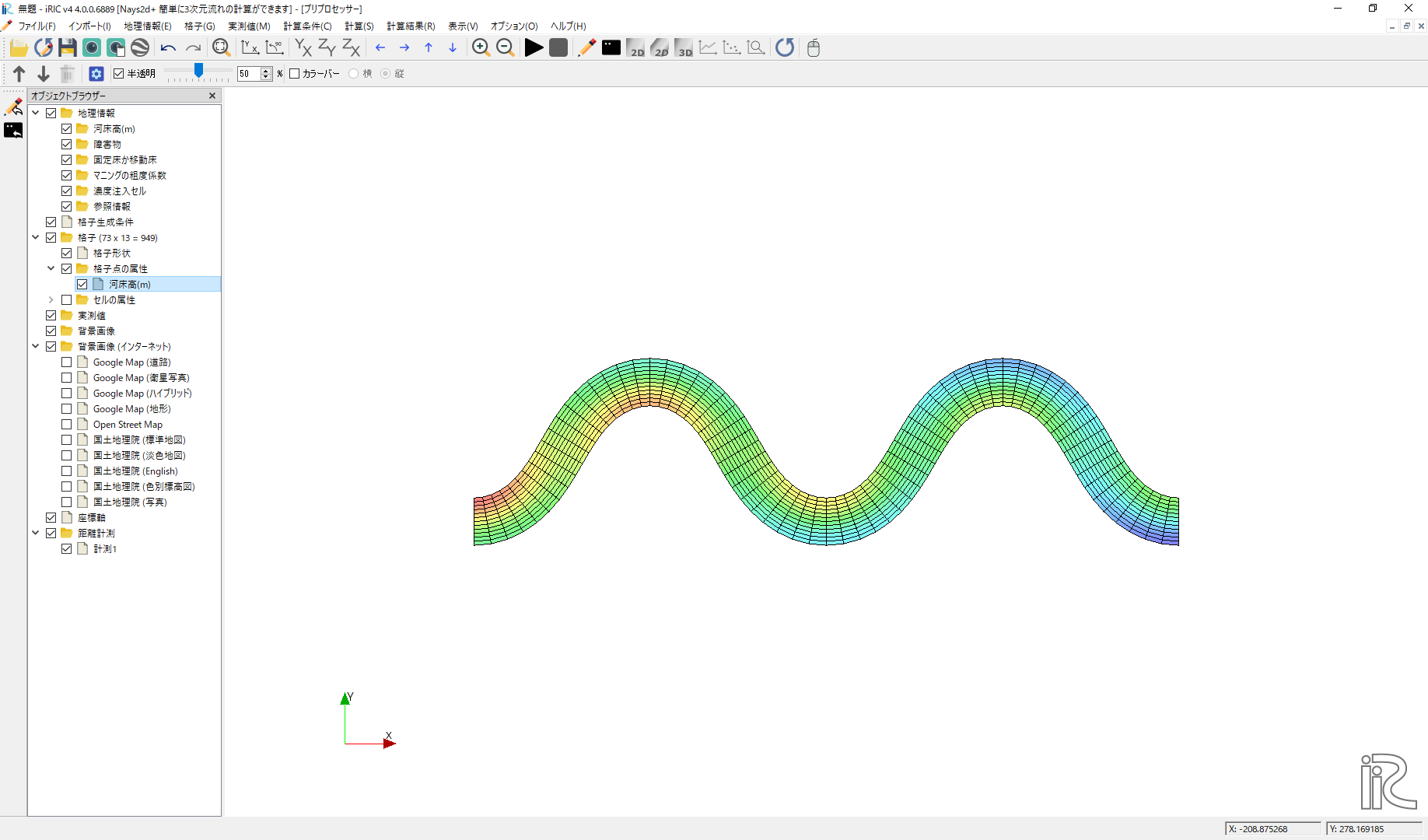The width and height of the screenshot is (1428, 840).
Task: Collapse the 格子点の属性 node
Action: tap(51, 269)
